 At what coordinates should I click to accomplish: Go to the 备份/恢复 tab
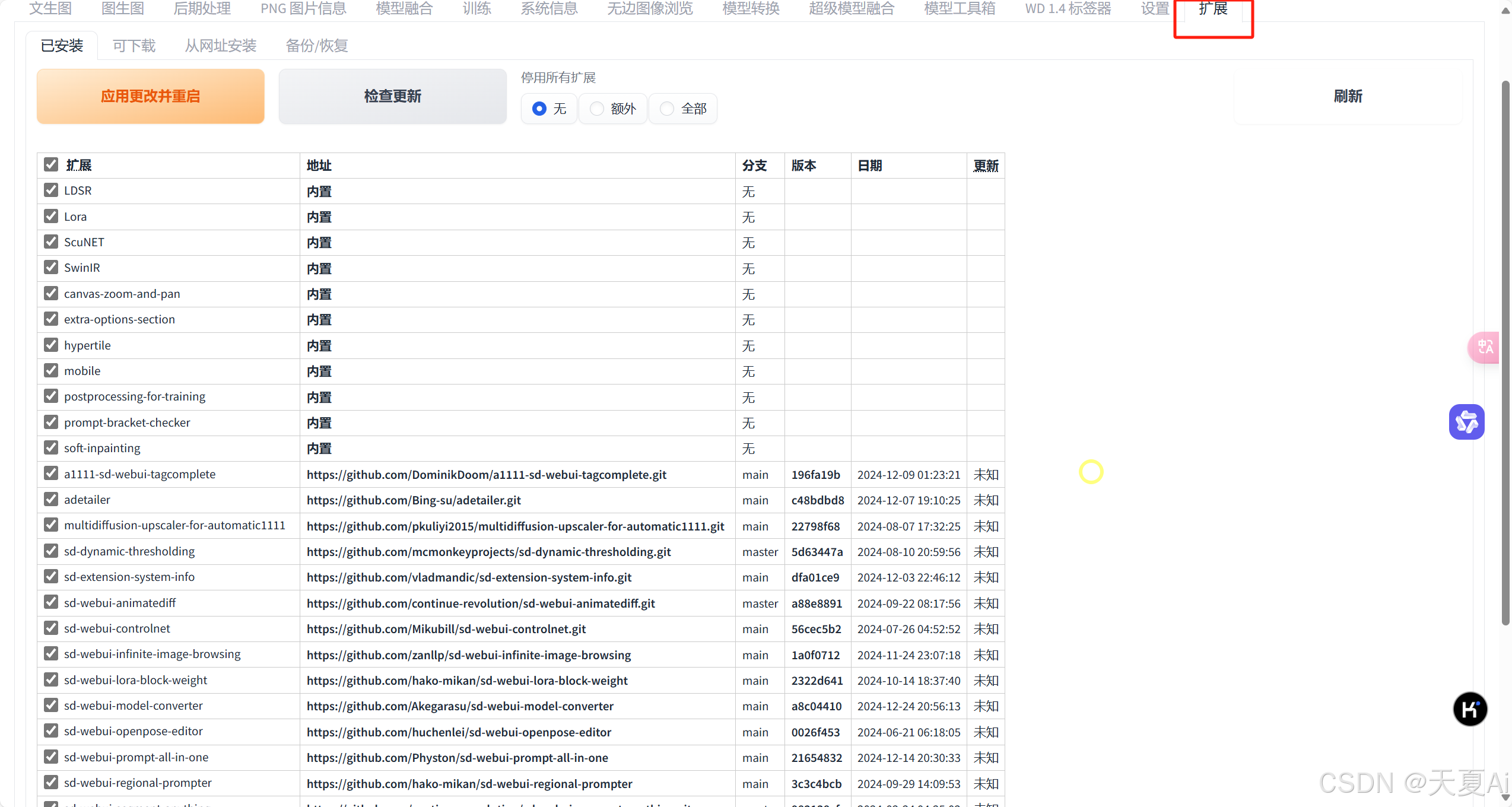[x=316, y=46]
